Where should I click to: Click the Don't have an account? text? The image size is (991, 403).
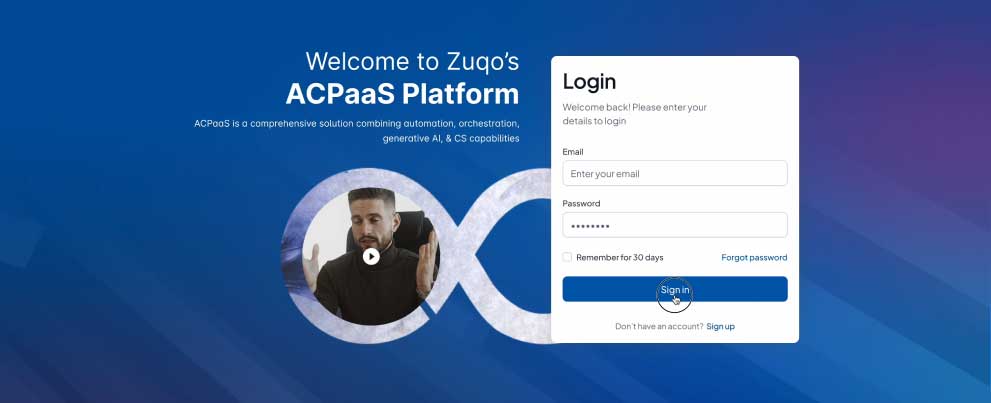click(x=659, y=327)
